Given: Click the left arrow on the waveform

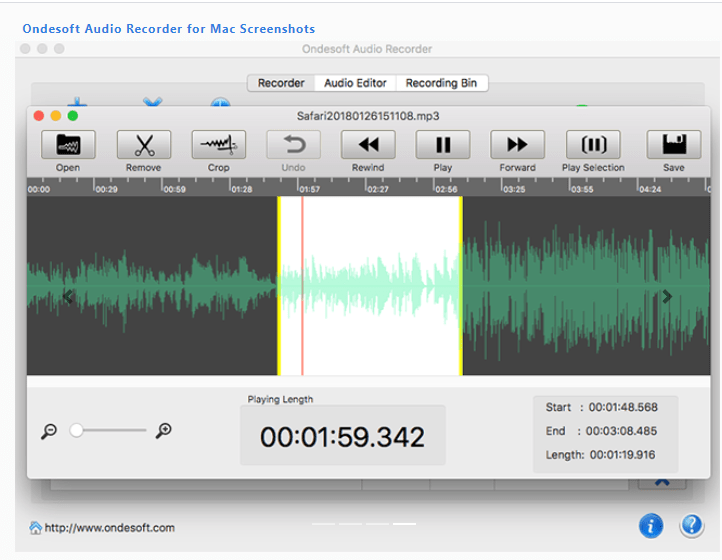Looking at the screenshot, I should click(x=68, y=297).
